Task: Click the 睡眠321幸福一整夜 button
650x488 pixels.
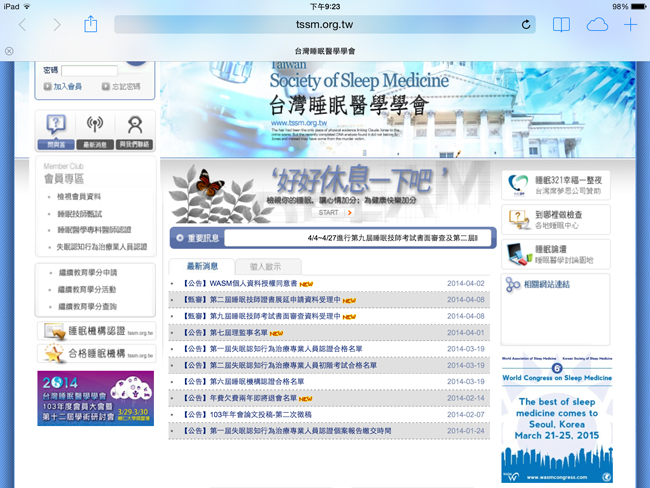Action: (555, 185)
